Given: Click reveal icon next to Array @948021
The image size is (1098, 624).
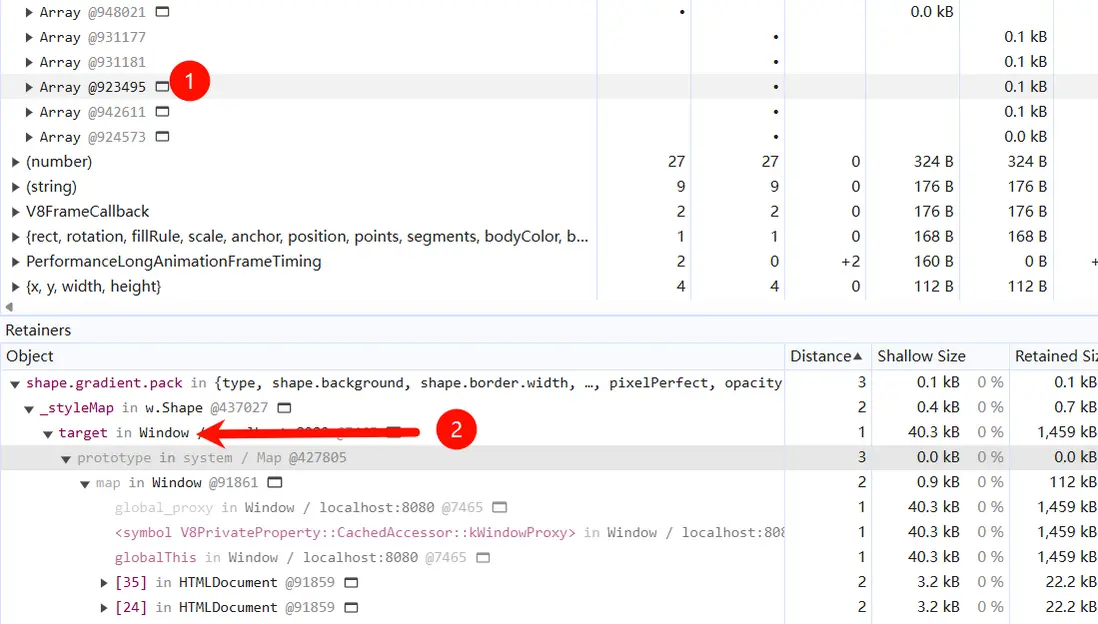Looking at the screenshot, I should (162, 12).
